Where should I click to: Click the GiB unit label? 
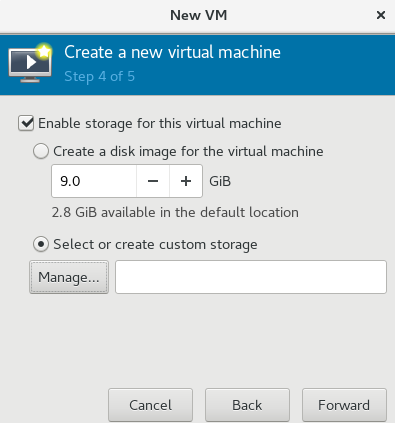pos(220,181)
